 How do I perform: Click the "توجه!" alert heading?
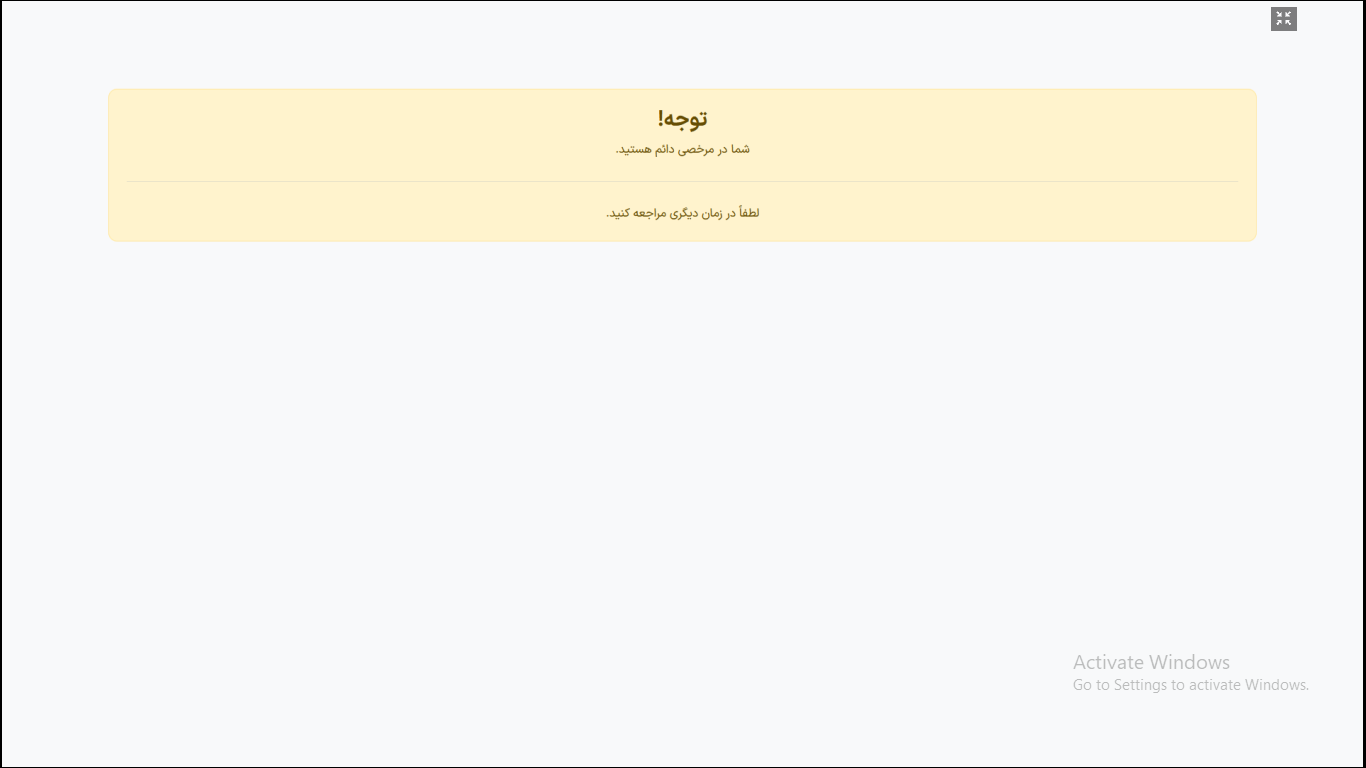(683, 119)
